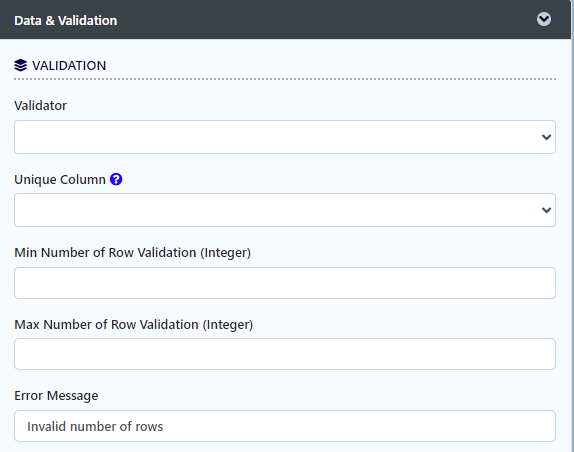The height and width of the screenshot is (452, 574).
Task: Collapse the Data & Validation section chevron
Action: click(544, 19)
